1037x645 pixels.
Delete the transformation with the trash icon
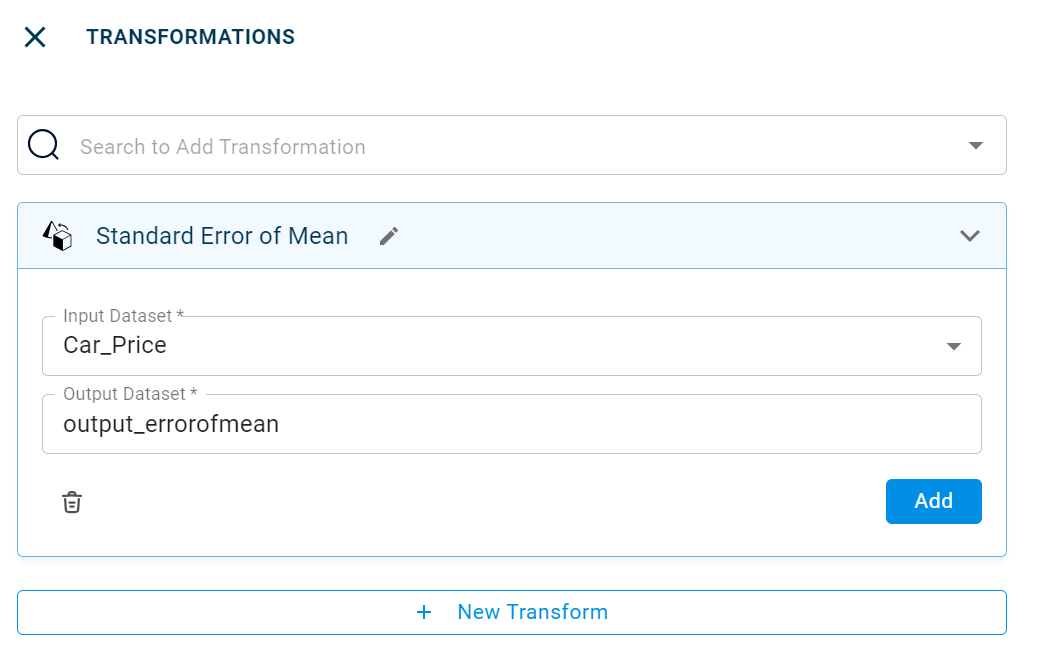pos(72,502)
